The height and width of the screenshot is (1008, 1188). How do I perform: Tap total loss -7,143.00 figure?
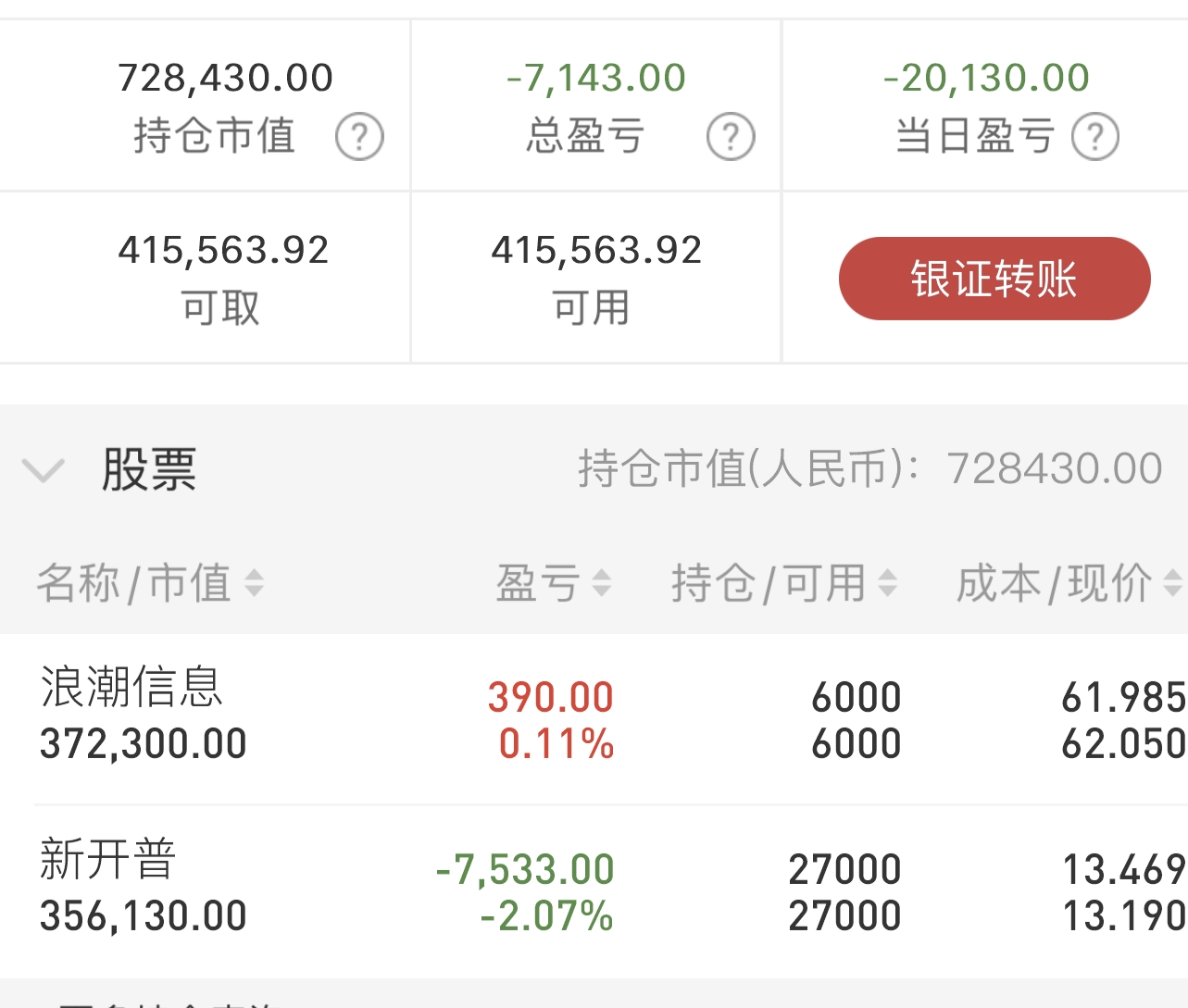(x=596, y=78)
